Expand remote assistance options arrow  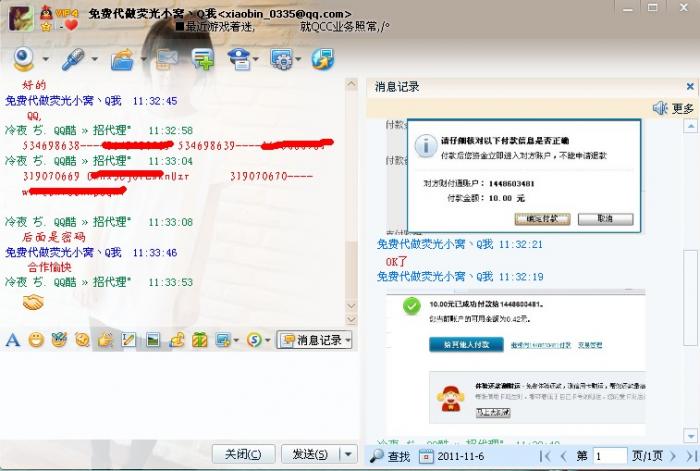(x=256, y=59)
